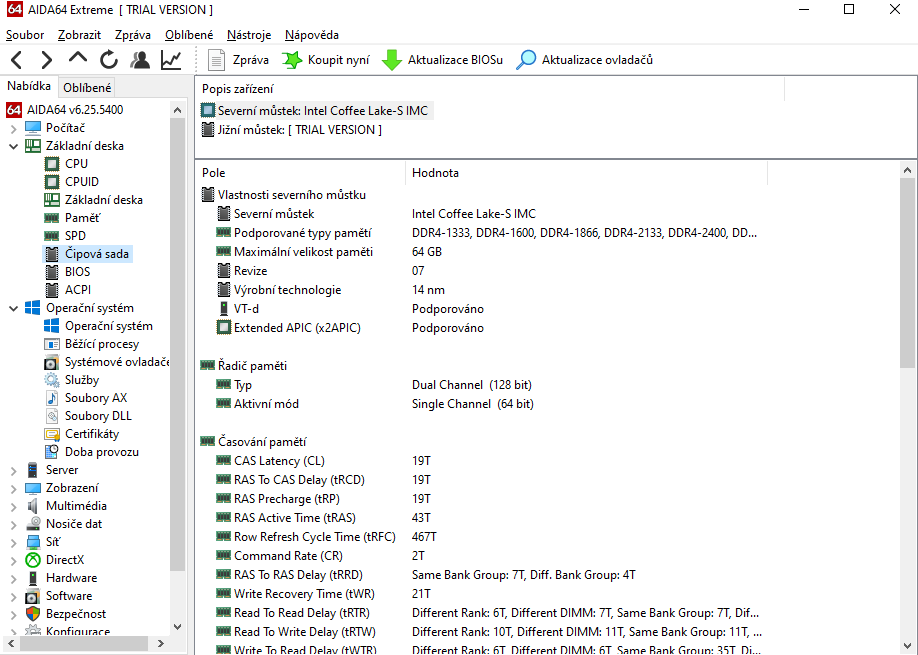Click Koupit nyní toolbar button

click(326, 60)
